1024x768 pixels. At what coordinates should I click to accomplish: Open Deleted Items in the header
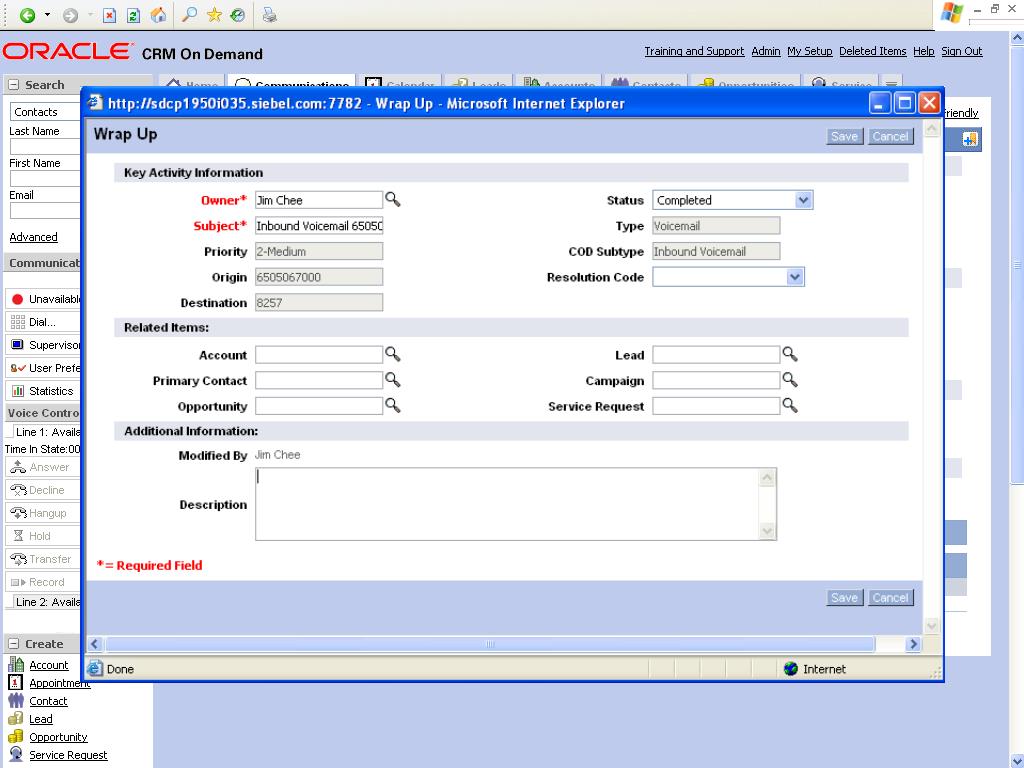pos(872,51)
